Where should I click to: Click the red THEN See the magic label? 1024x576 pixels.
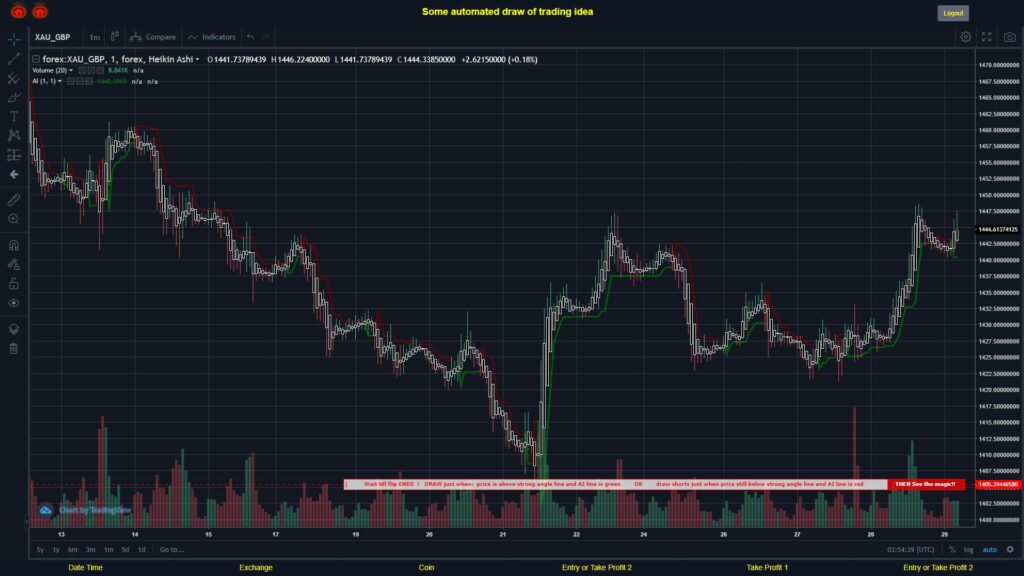pos(925,485)
